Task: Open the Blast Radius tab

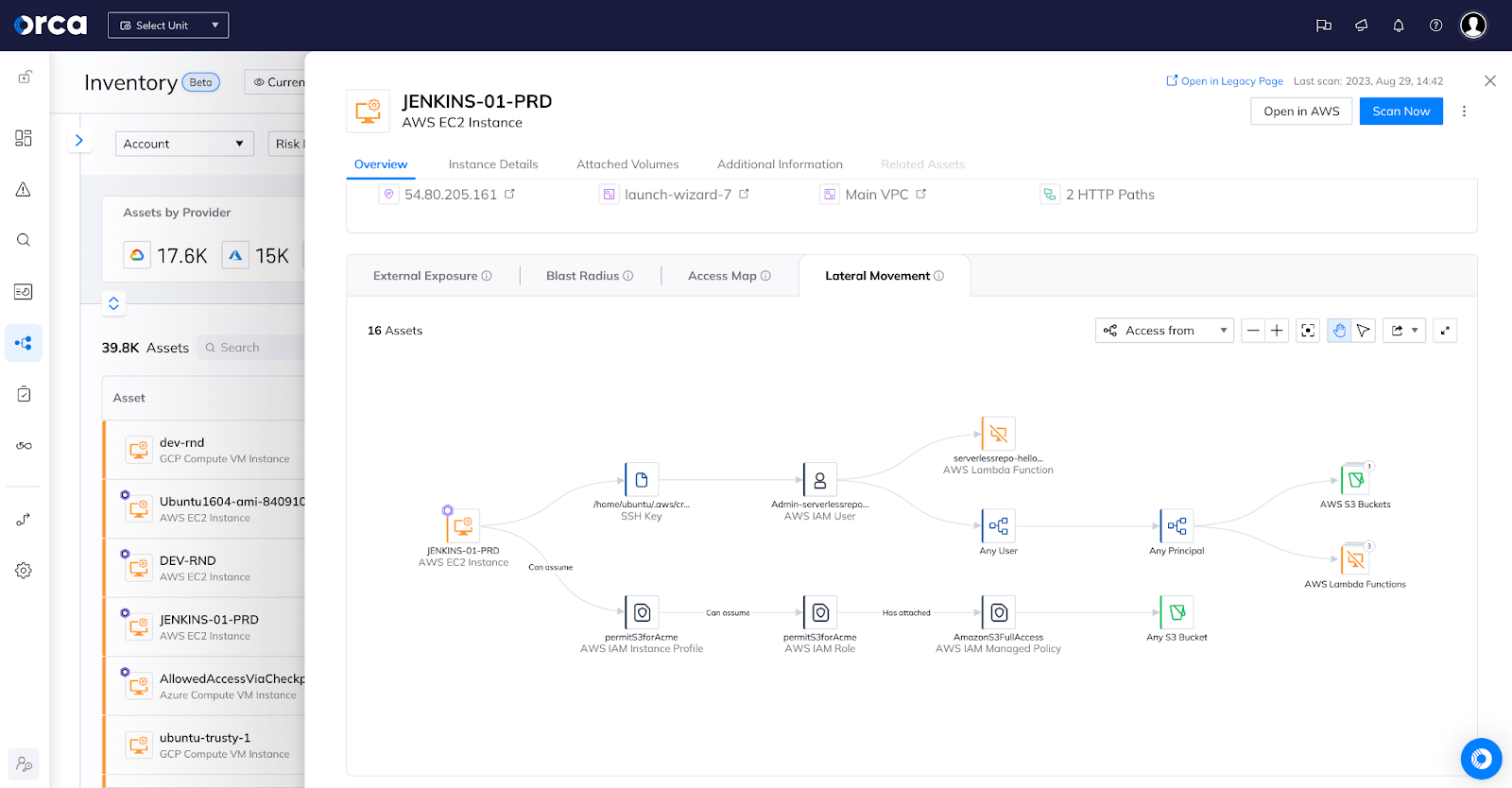Action: (589, 276)
